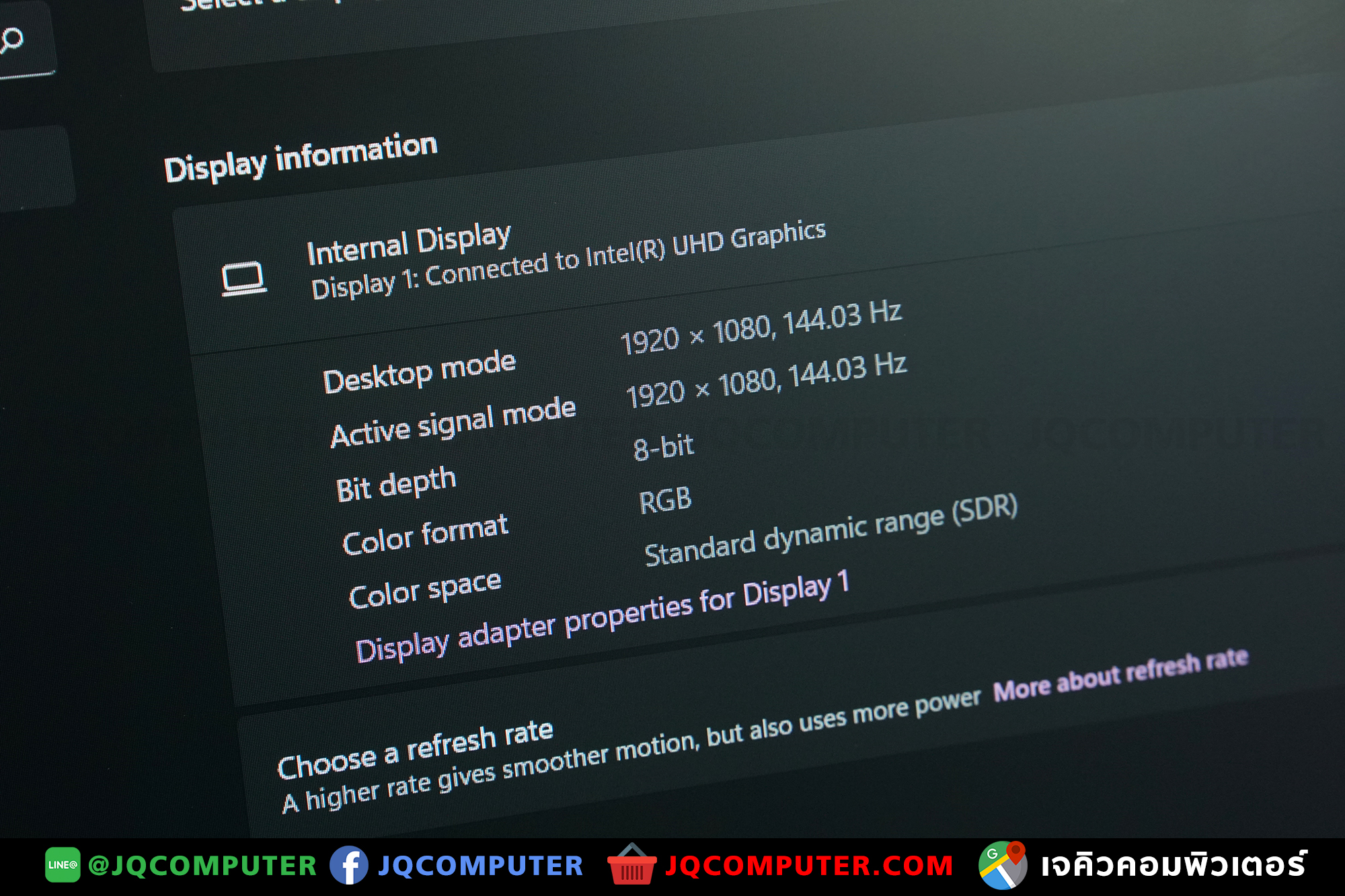Click the Facebook logo icon
1345x896 pixels.
[349, 865]
